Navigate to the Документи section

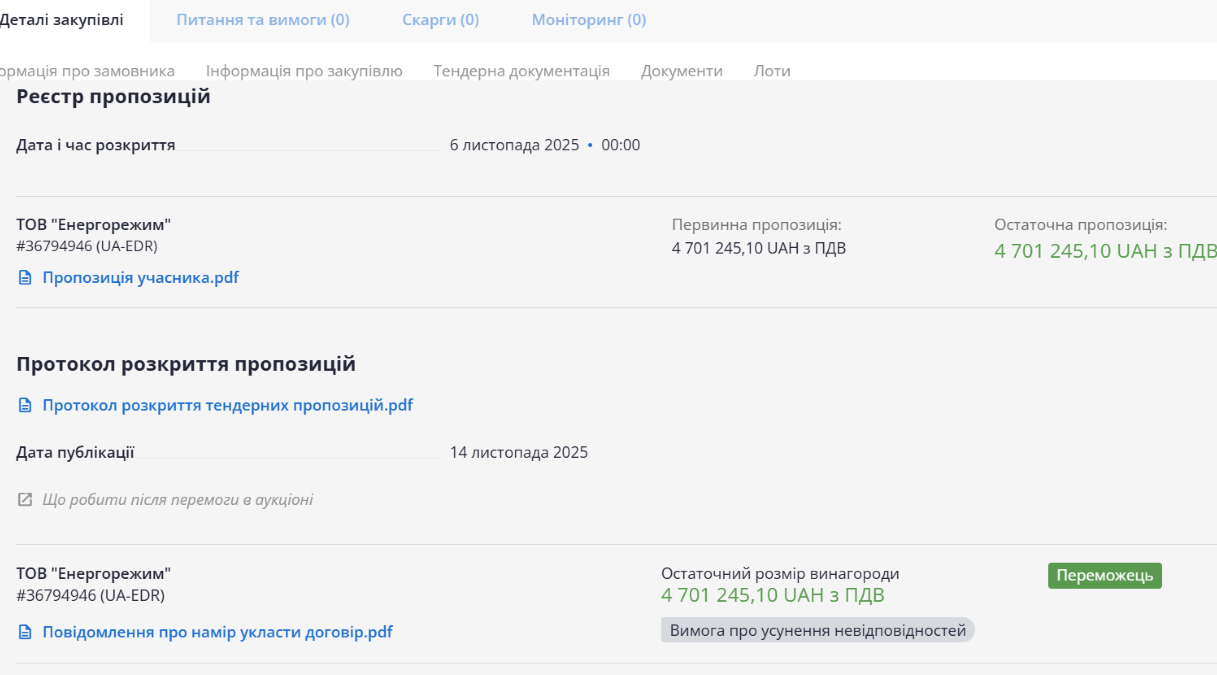pos(681,71)
